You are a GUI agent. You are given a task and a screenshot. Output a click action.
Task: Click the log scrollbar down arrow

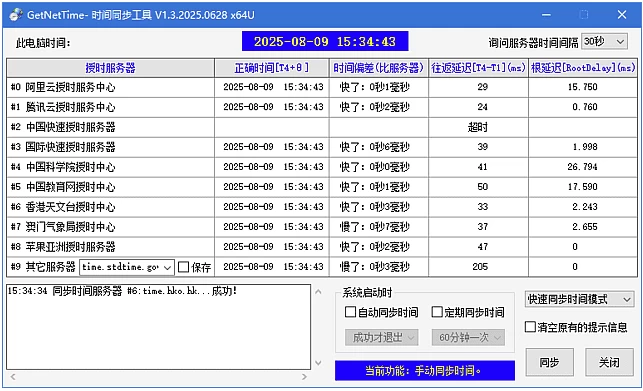(x=318, y=363)
